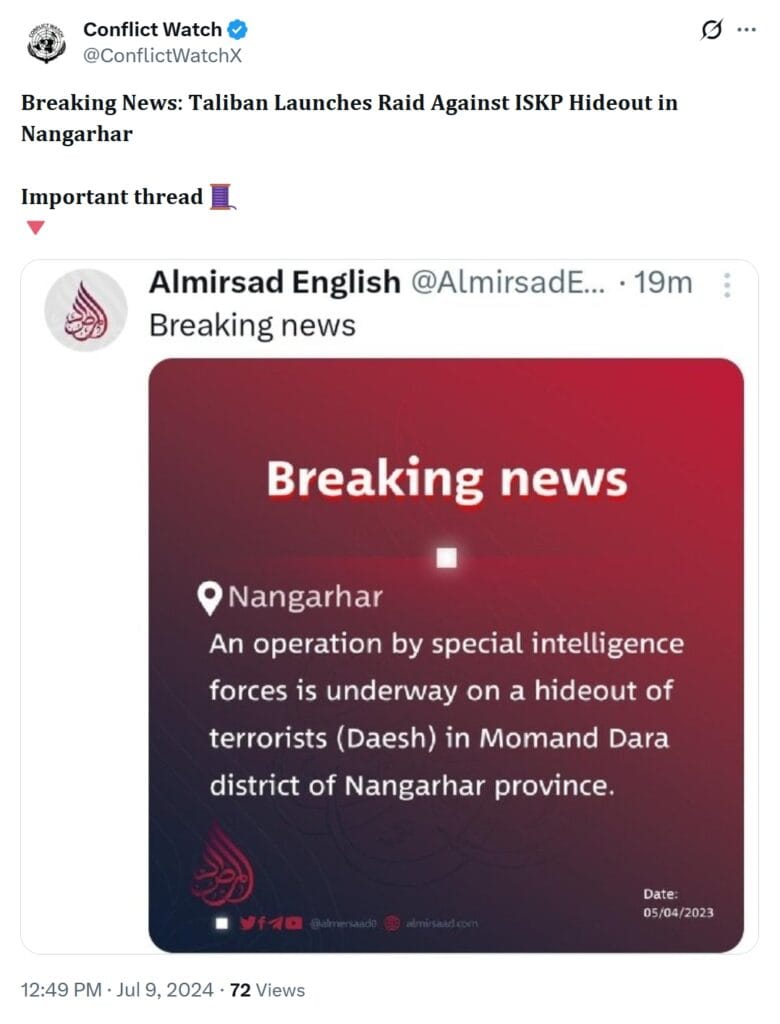The image size is (780, 1024).
Task: Click the 19m timestamp in quoted post
Action: click(x=663, y=283)
